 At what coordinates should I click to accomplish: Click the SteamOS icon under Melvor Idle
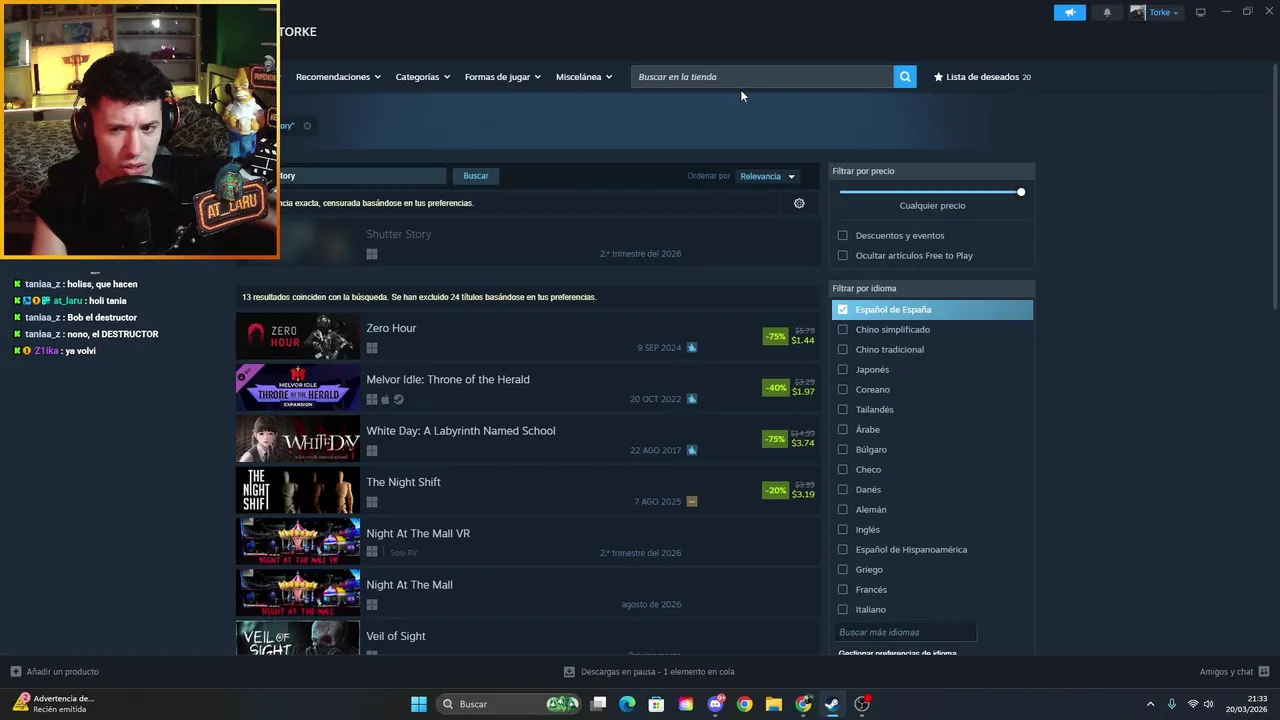tap(399, 399)
